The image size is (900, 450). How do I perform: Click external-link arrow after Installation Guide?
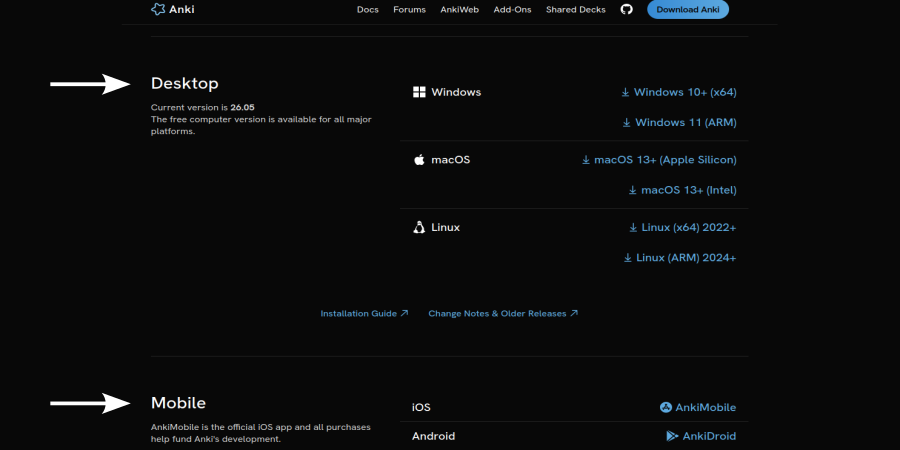[x=404, y=313]
